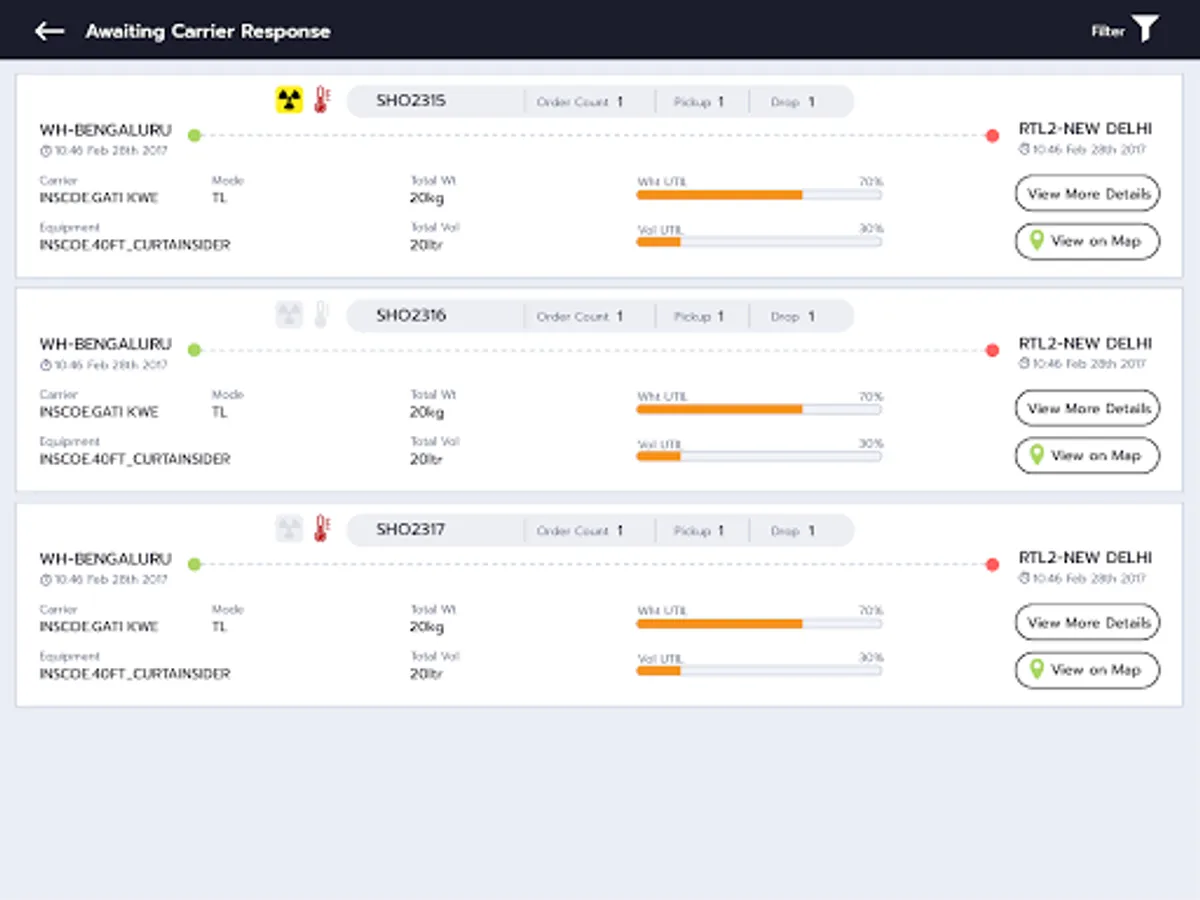Click the greyed hazmat icon on SHO2317
This screenshot has height=900, width=1200.
click(289, 529)
